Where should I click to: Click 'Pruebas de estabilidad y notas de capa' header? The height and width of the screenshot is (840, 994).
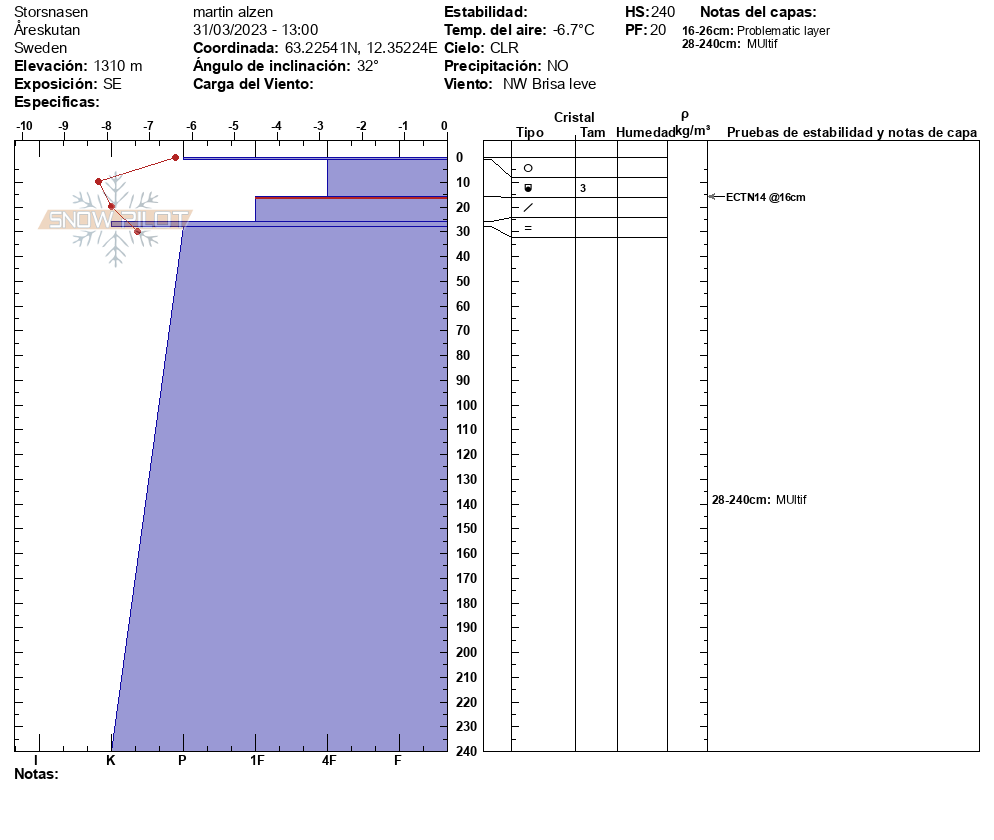pos(852,132)
